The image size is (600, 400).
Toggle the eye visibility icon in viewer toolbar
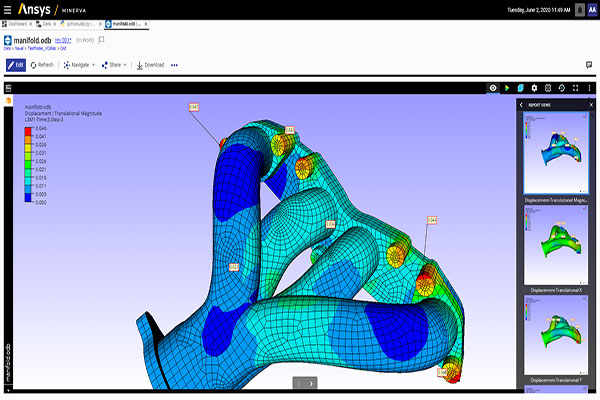[x=492, y=88]
